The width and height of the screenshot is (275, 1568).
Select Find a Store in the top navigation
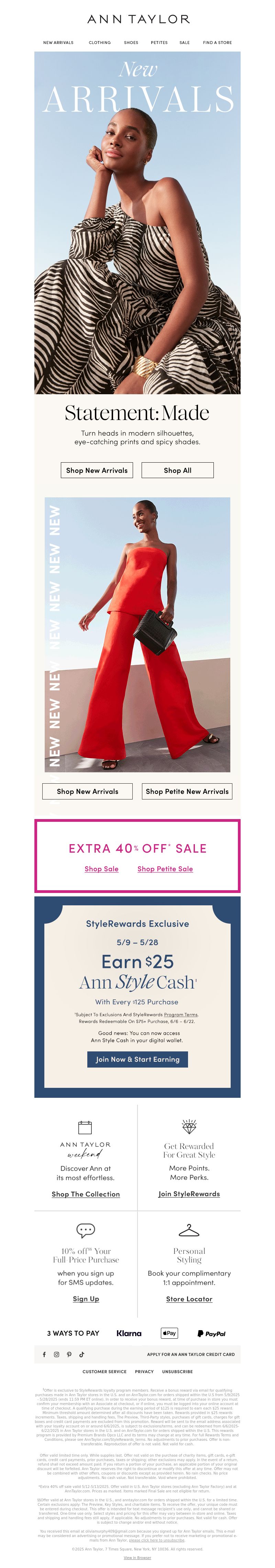(217, 43)
